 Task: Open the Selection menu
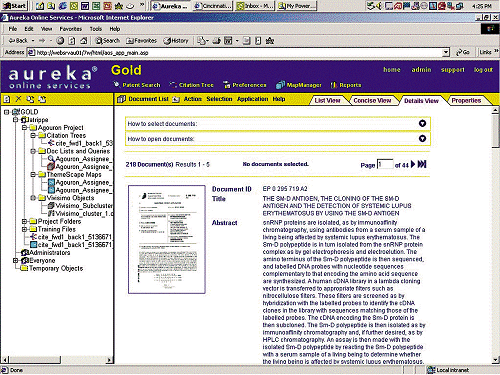219,99
